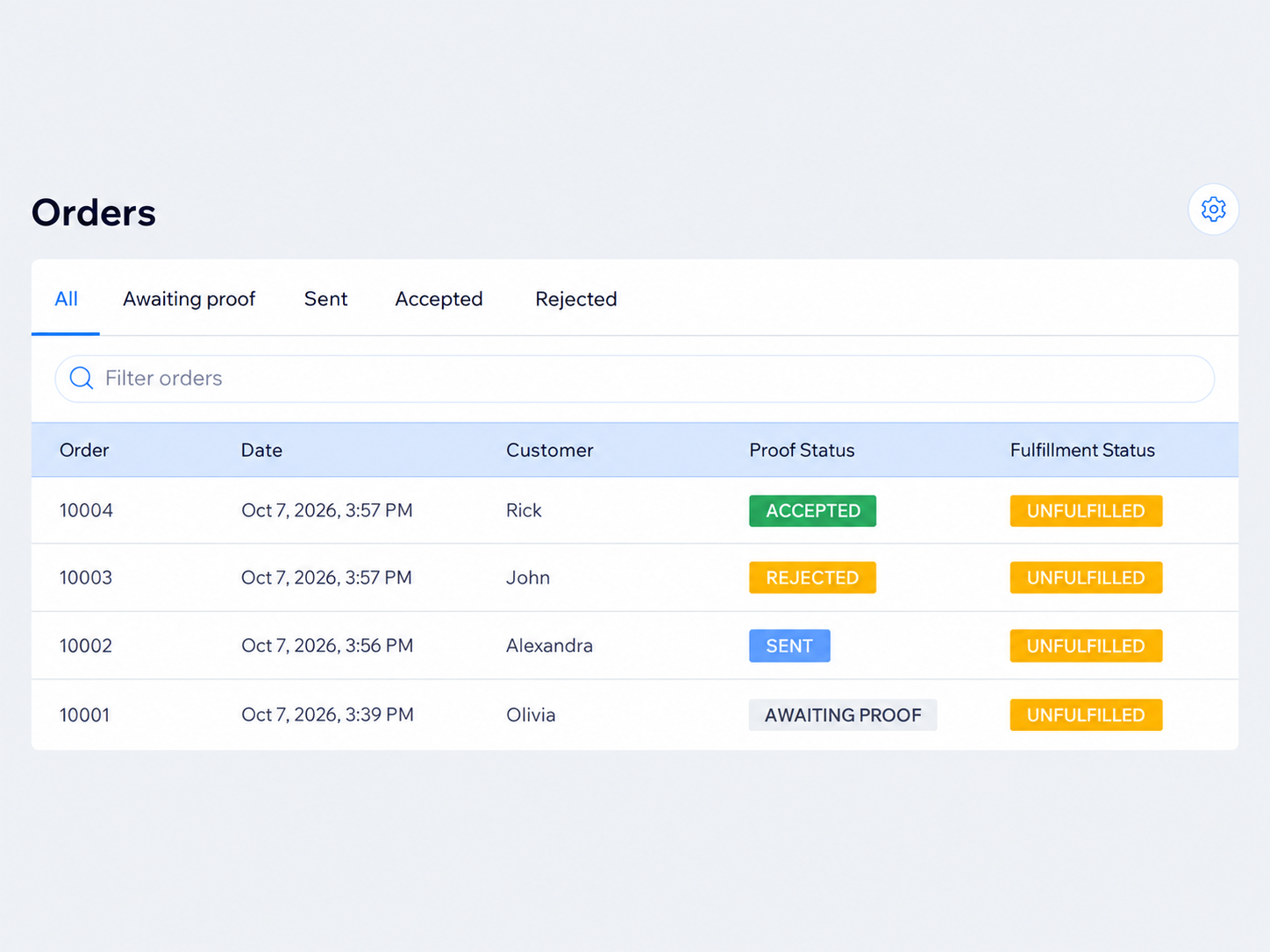This screenshot has height=952, width=1270.
Task: Click the Order column header
Action: pos(84,450)
